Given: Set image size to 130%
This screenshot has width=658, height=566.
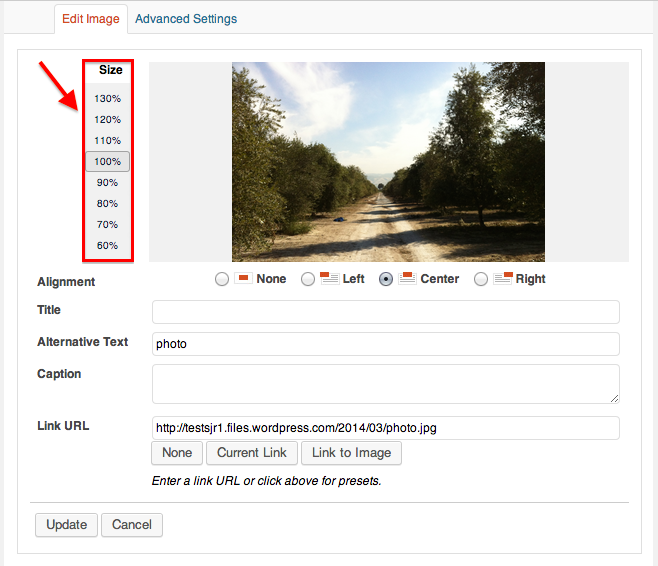Looking at the screenshot, I should coord(107,99).
